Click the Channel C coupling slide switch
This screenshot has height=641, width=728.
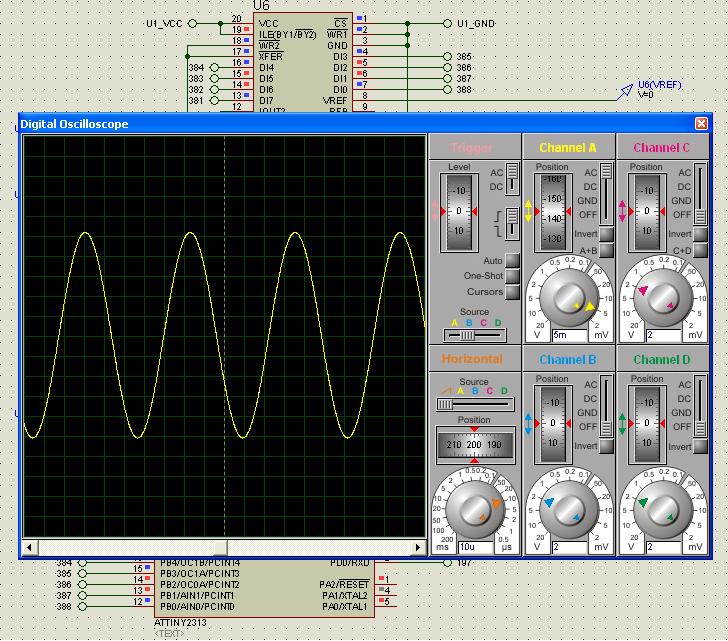tap(700, 193)
